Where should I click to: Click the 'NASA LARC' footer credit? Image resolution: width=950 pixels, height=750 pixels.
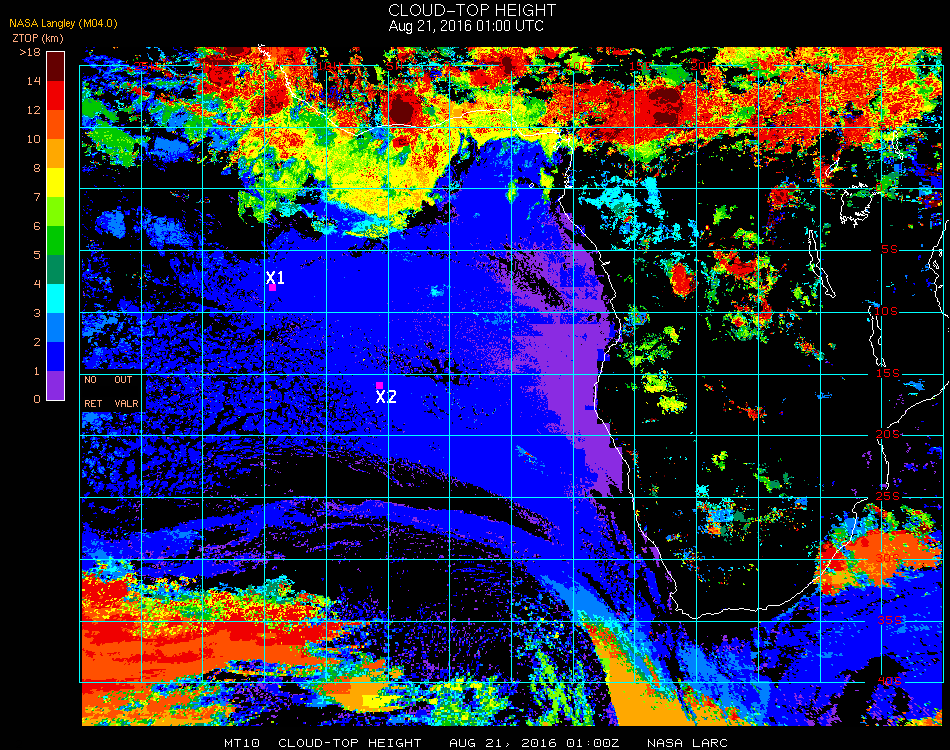(687, 743)
